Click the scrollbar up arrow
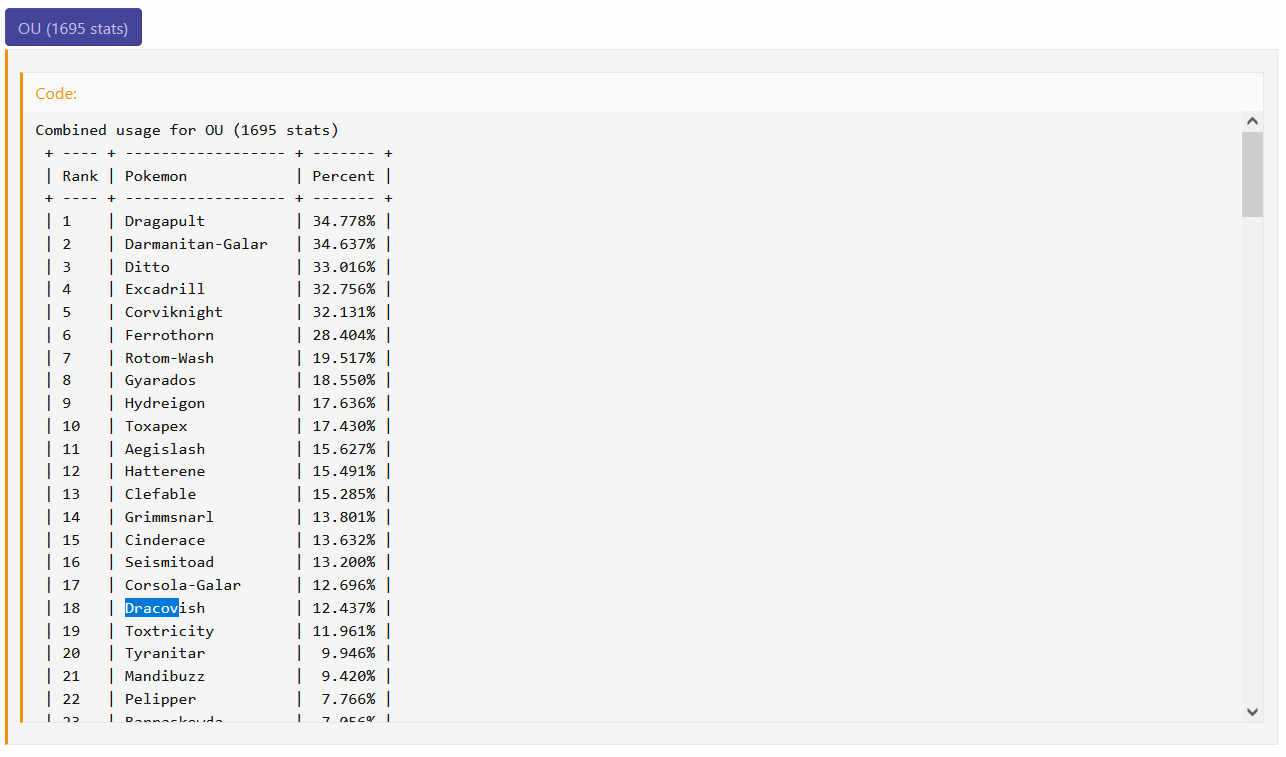The image size is (1286, 757). tap(1252, 121)
